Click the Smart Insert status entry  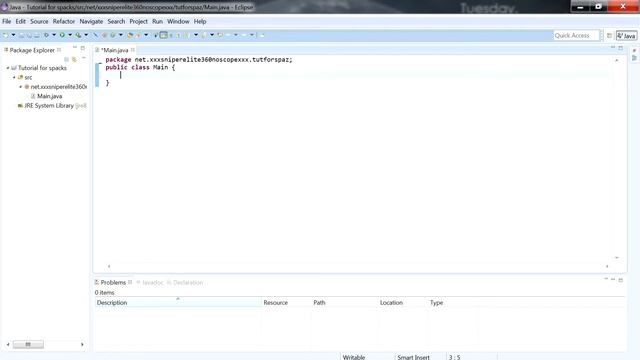pos(413,357)
